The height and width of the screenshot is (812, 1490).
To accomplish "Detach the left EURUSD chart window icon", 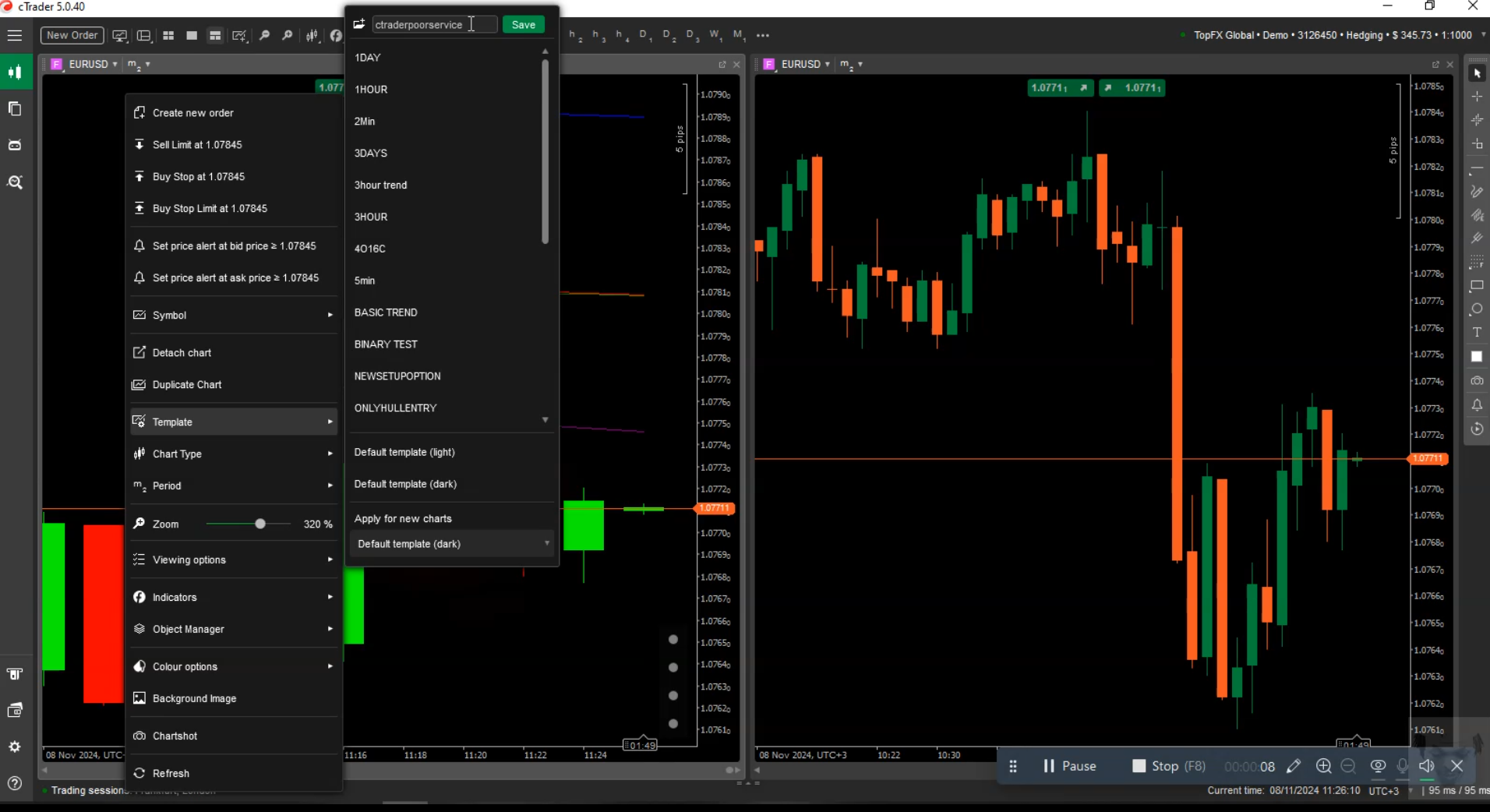I will (722, 65).
